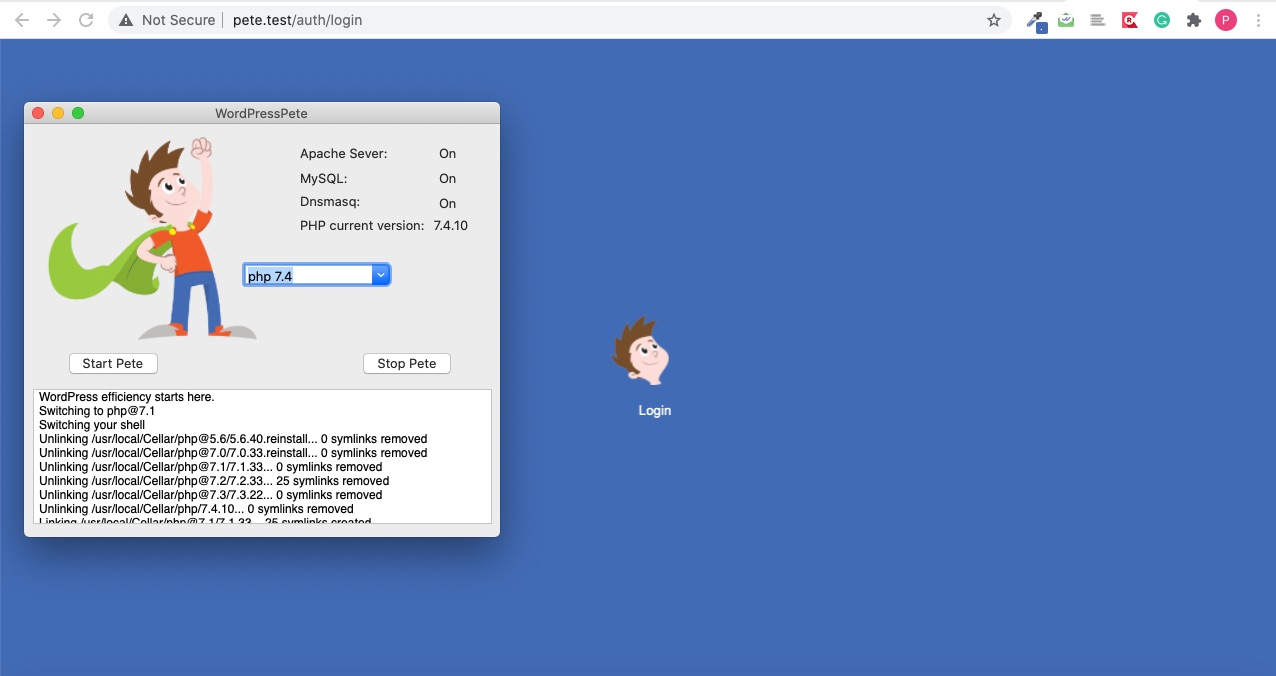The image size is (1276, 676).
Task: Reload the pete.test login page
Action: tap(86, 20)
